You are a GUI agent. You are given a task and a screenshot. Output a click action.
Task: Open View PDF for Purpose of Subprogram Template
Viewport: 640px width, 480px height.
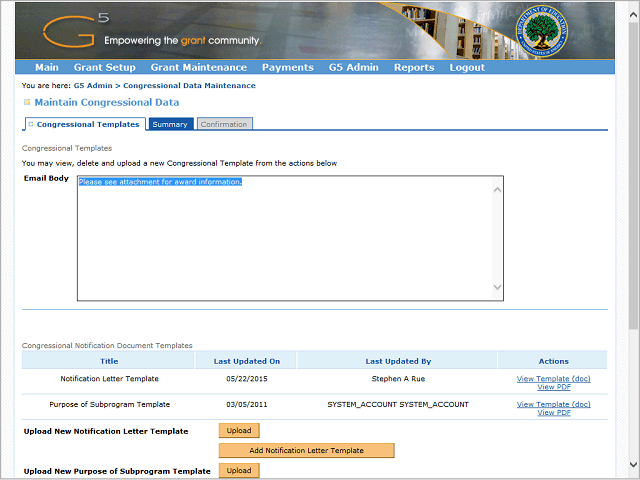(x=554, y=413)
